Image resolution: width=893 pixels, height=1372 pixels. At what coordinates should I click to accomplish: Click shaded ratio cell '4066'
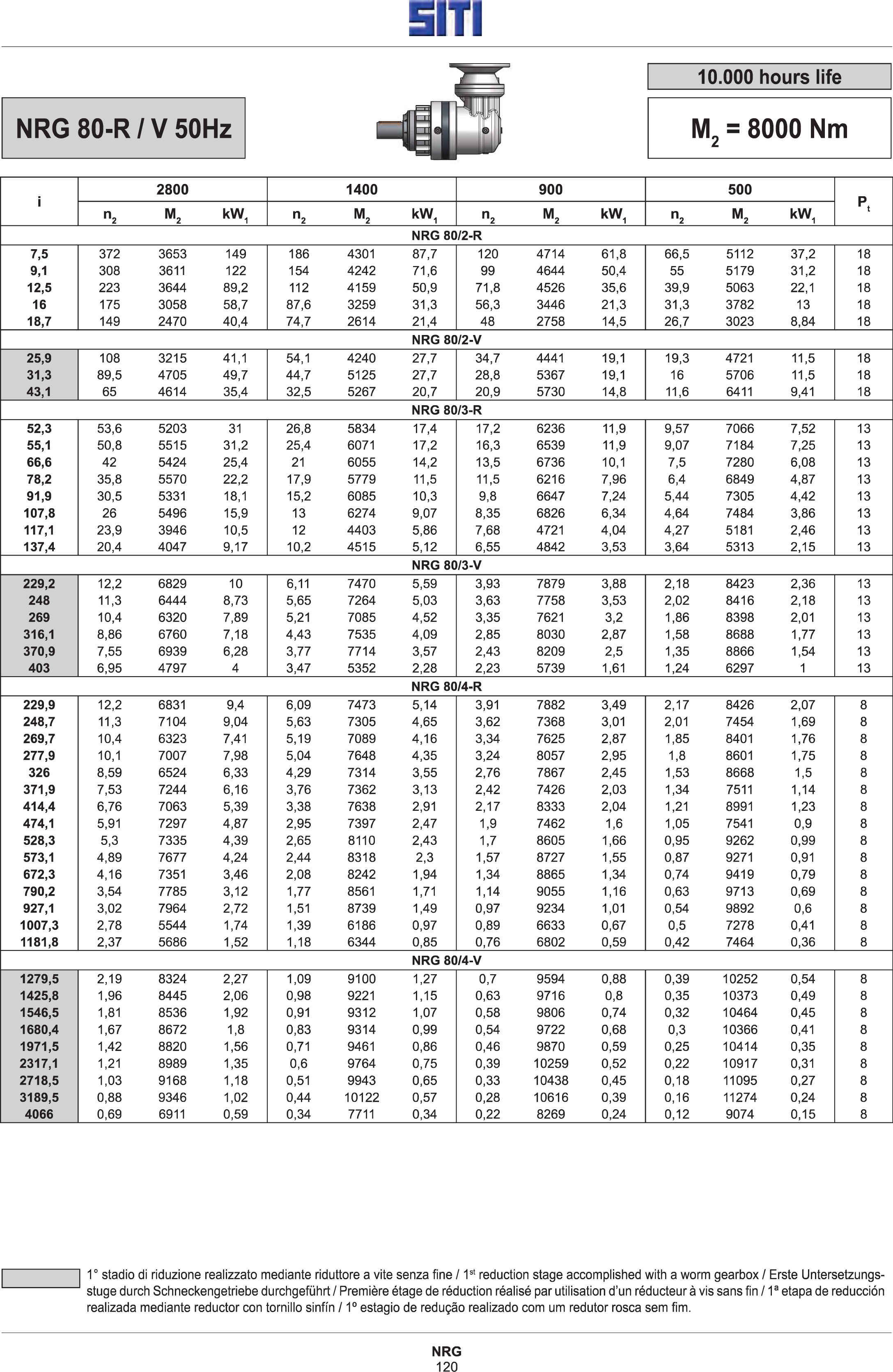[x=39, y=1114]
